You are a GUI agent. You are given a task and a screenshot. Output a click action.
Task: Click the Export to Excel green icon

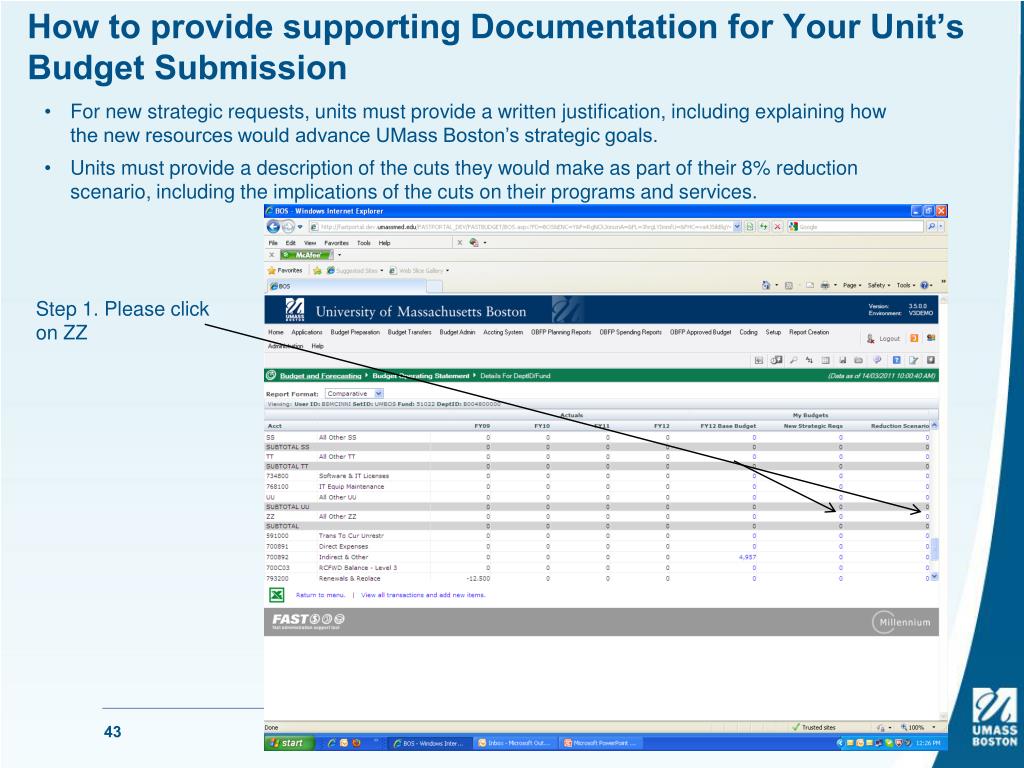coord(277,595)
